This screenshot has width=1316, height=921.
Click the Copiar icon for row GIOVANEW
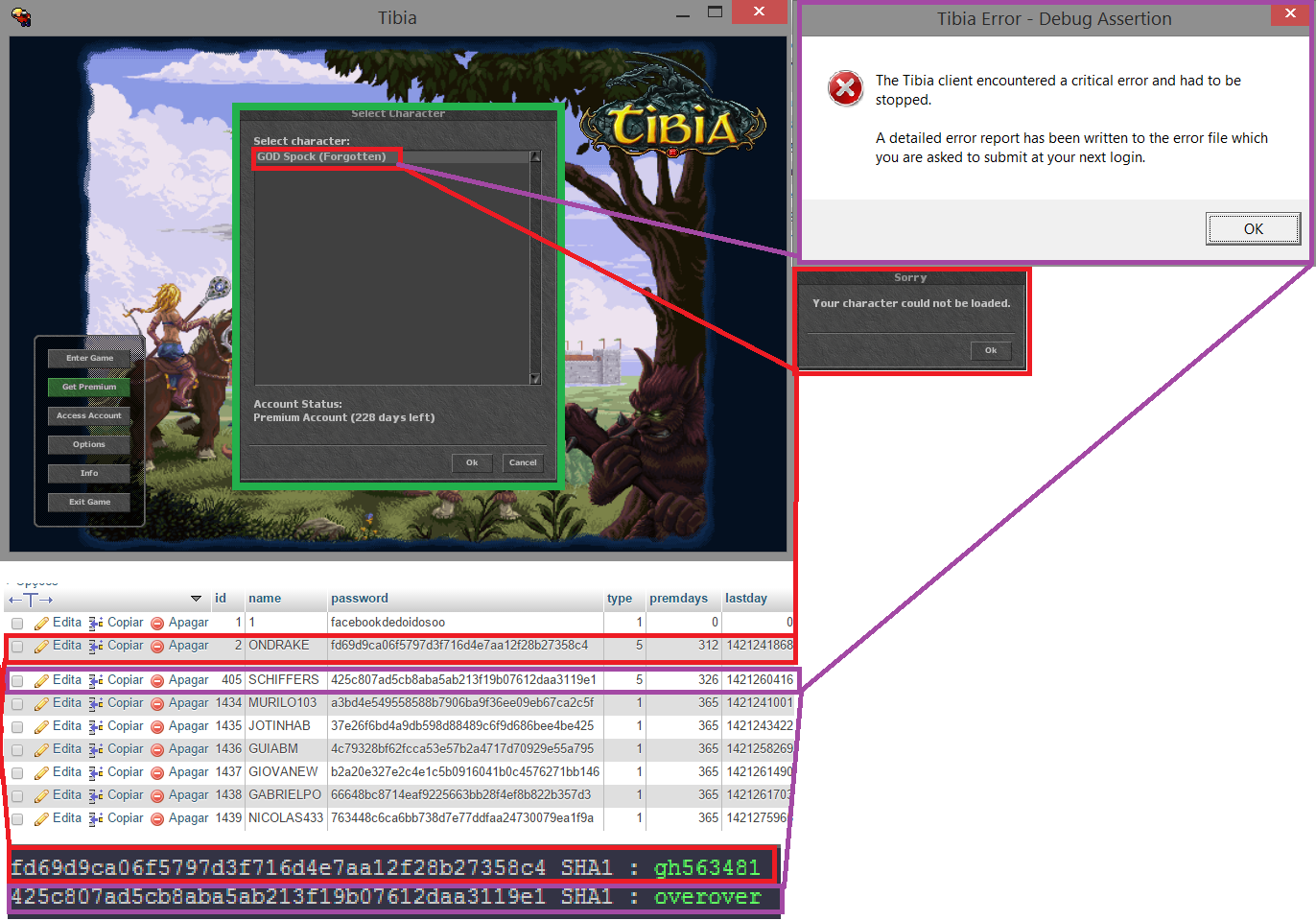(96, 773)
